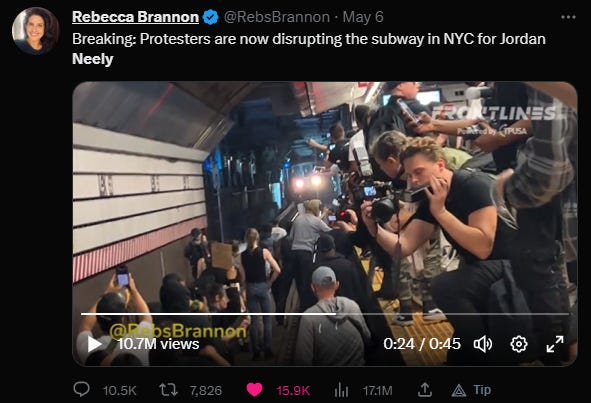591x403 pixels.
Task: Share the tweet via upload arrow icon
Action: pyautogui.click(x=424, y=389)
